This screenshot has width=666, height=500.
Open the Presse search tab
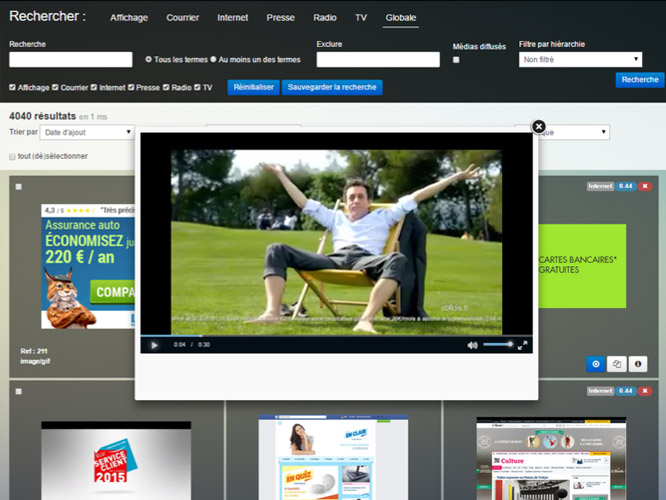point(281,18)
